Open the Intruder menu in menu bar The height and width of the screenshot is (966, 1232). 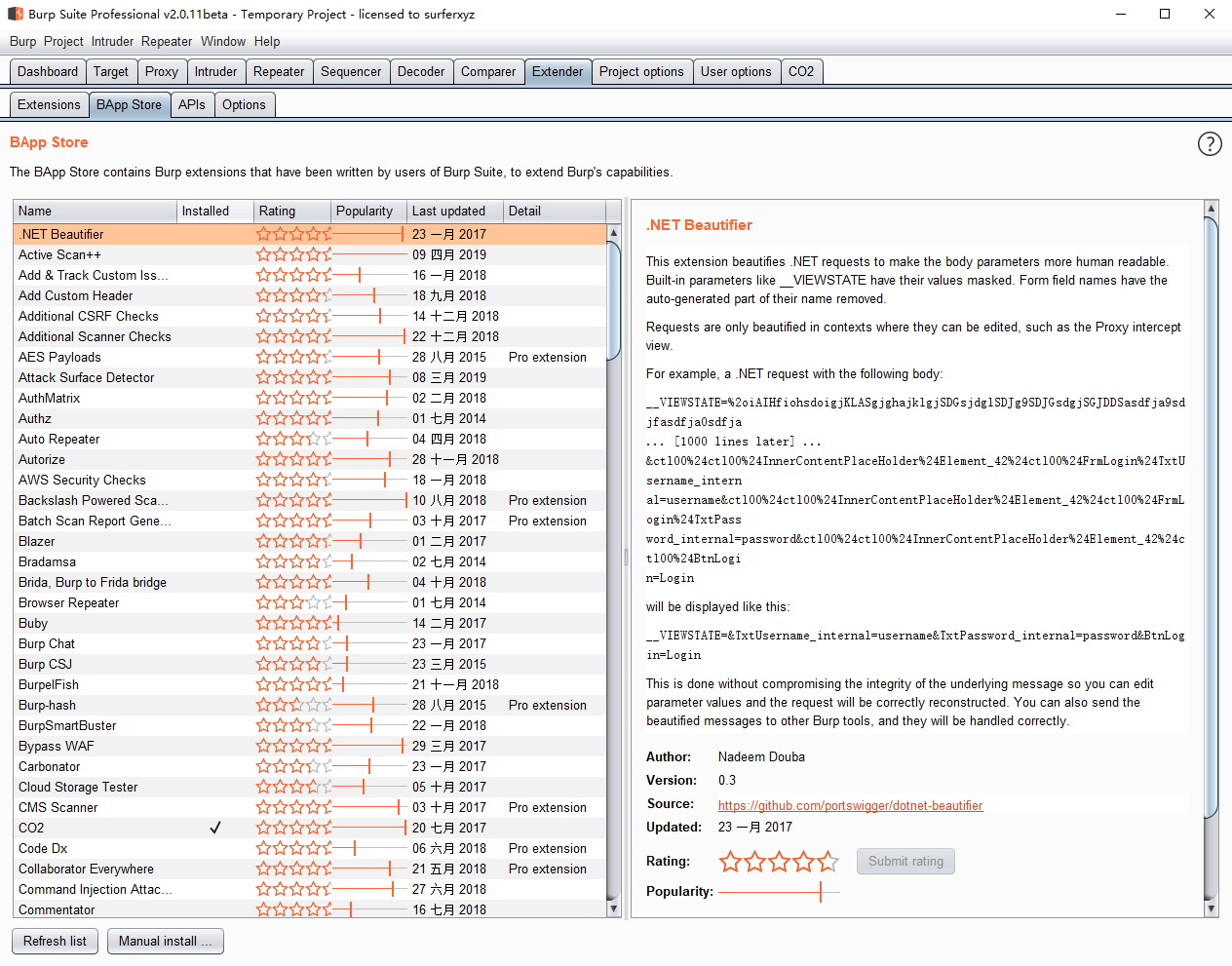tap(112, 41)
